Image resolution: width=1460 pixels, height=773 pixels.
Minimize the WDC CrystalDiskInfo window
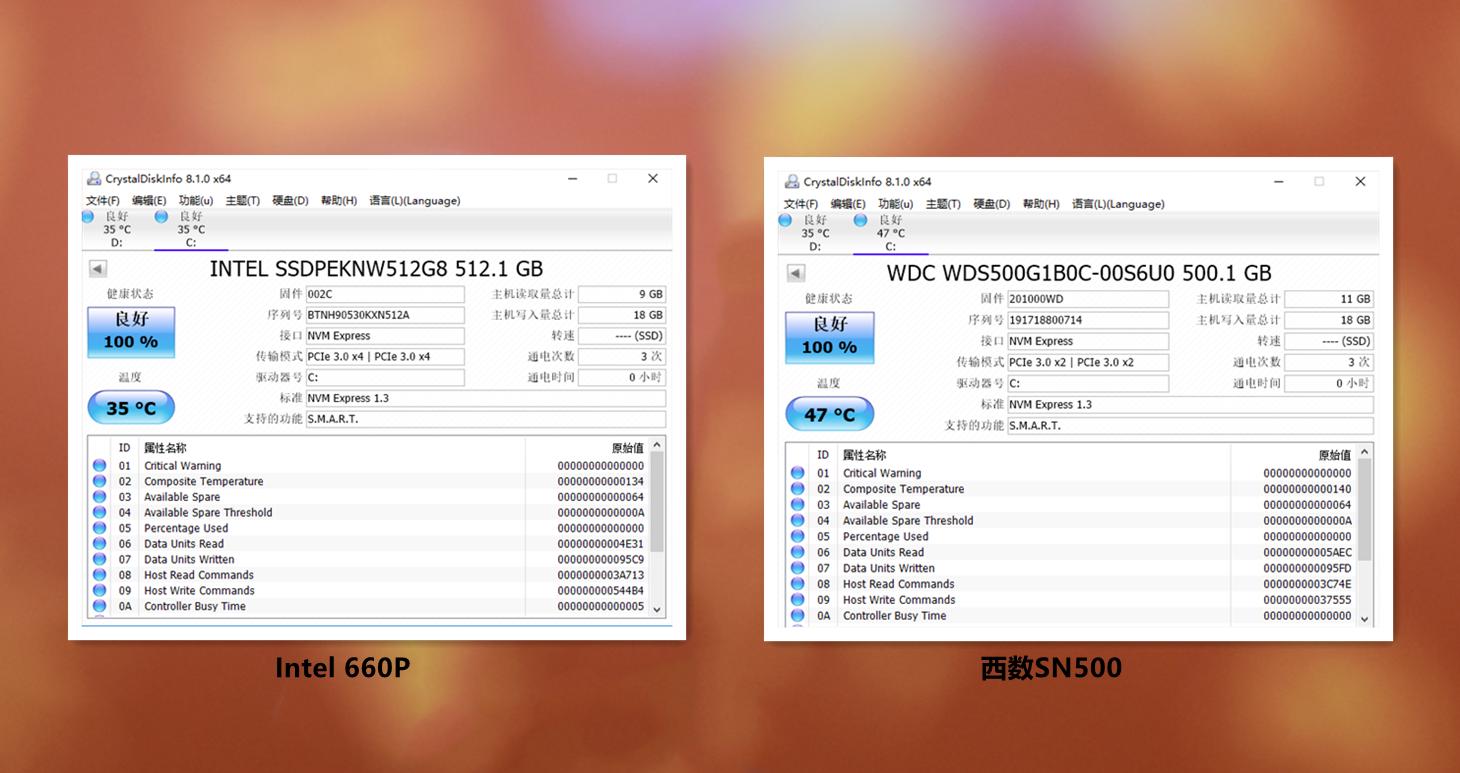1279,182
